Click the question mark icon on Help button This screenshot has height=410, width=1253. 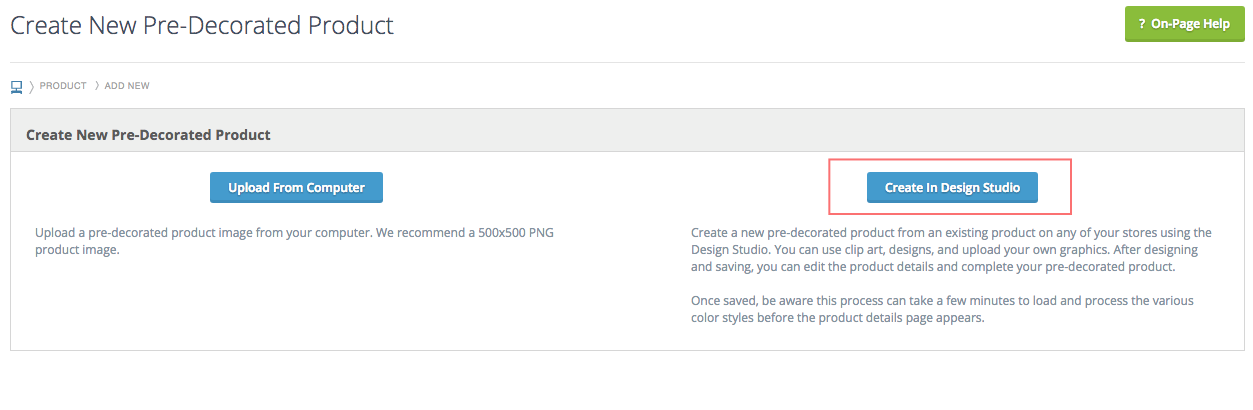click(1142, 24)
